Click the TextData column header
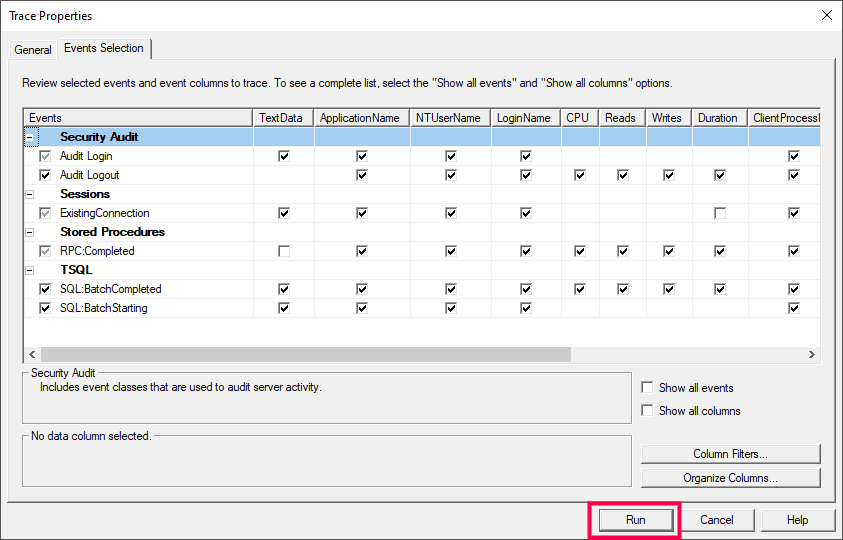The height and width of the screenshot is (540, 843). coord(283,118)
